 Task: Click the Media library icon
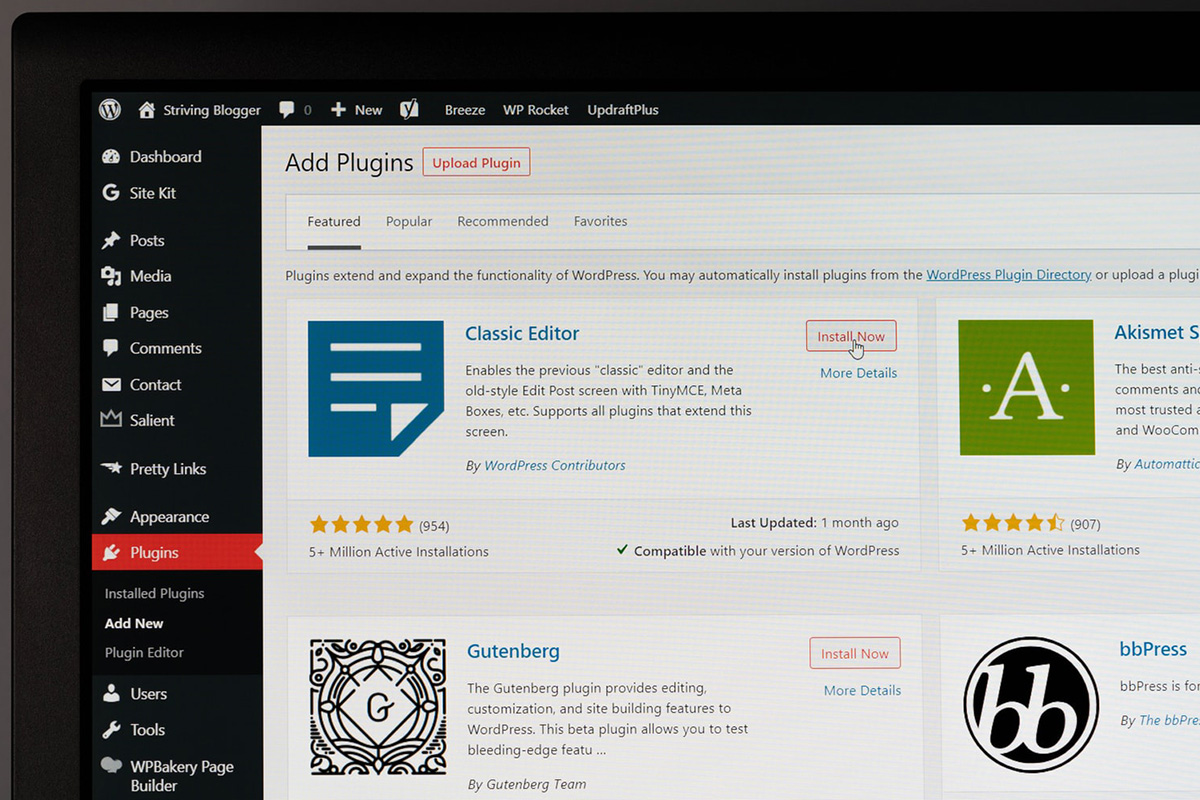click(111, 277)
